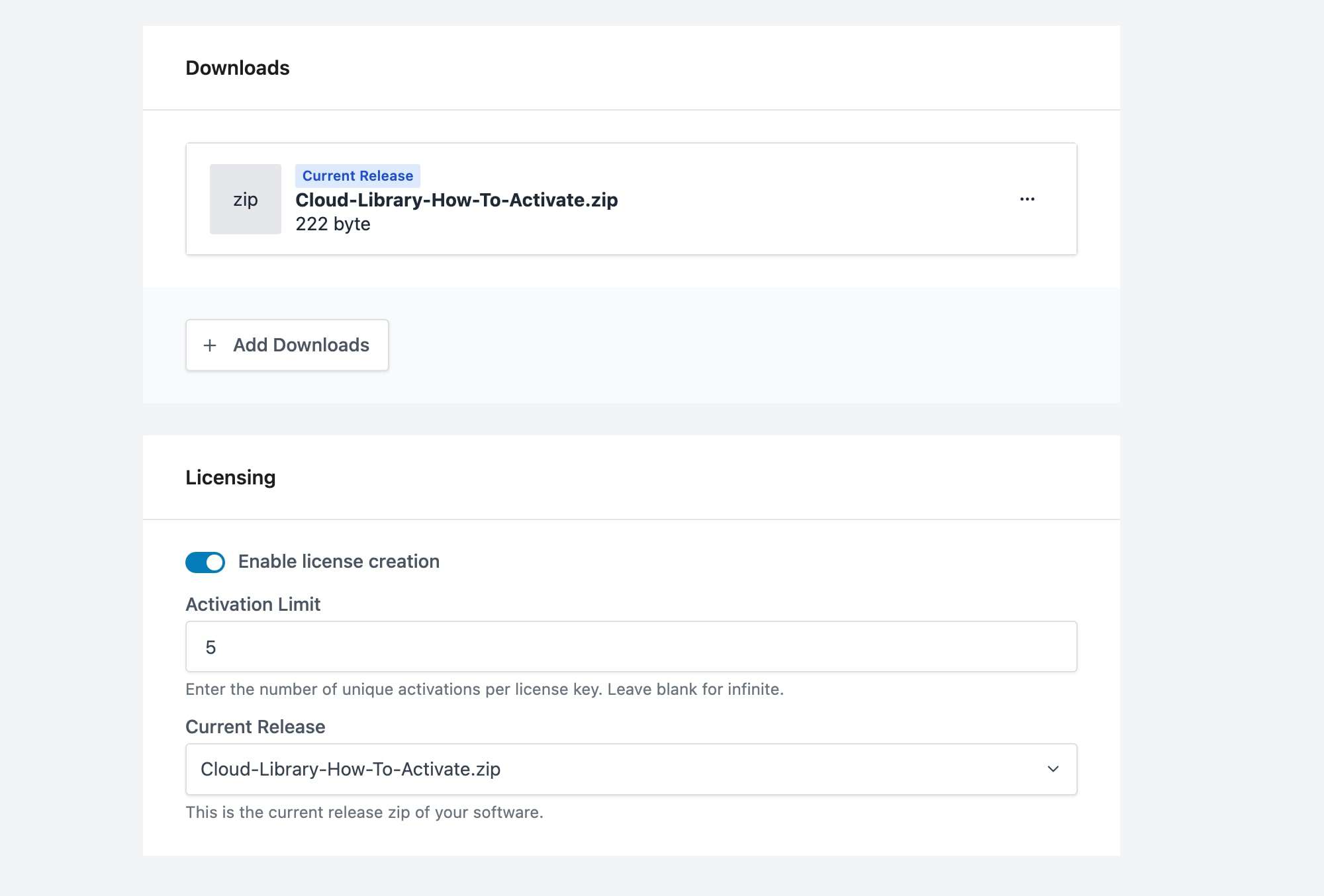Click the Current Release badge on the download

click(x=357, y=176)
